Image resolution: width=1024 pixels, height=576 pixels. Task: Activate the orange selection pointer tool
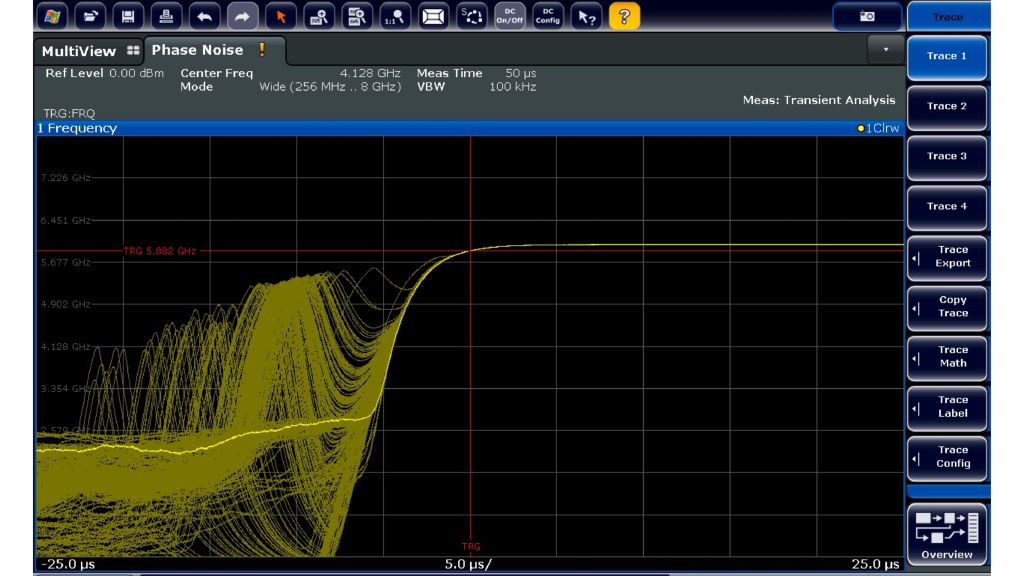click(x=281, y=16)
